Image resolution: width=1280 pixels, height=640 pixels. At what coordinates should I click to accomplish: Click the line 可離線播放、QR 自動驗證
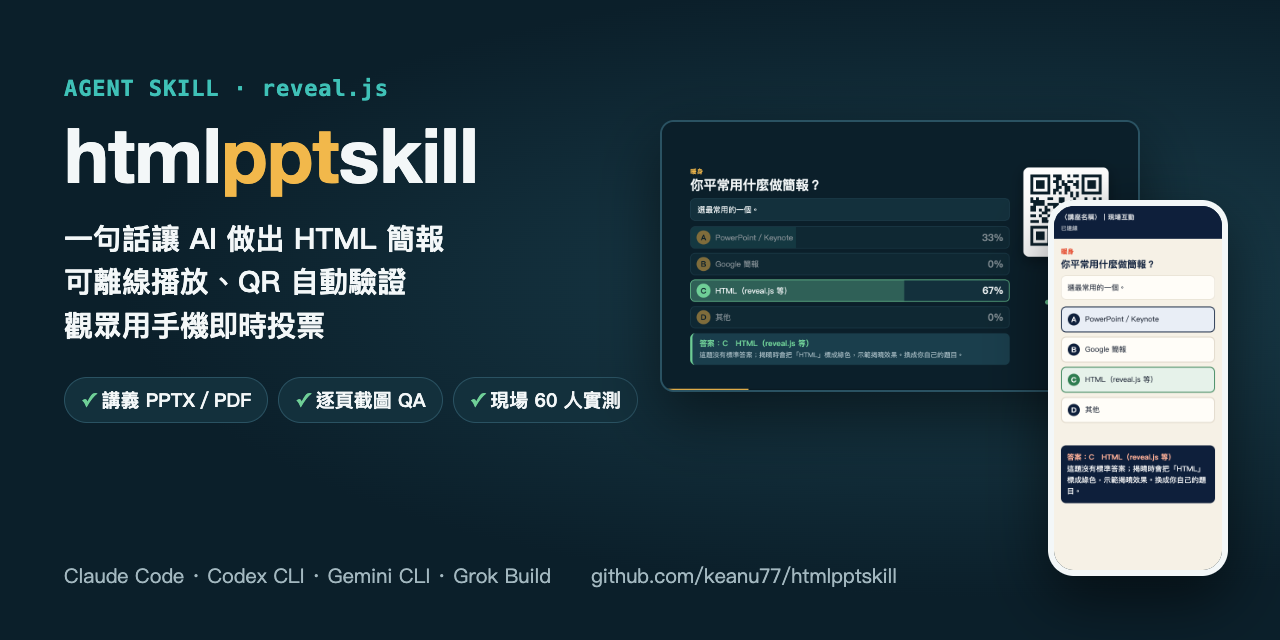pos(235,283)
